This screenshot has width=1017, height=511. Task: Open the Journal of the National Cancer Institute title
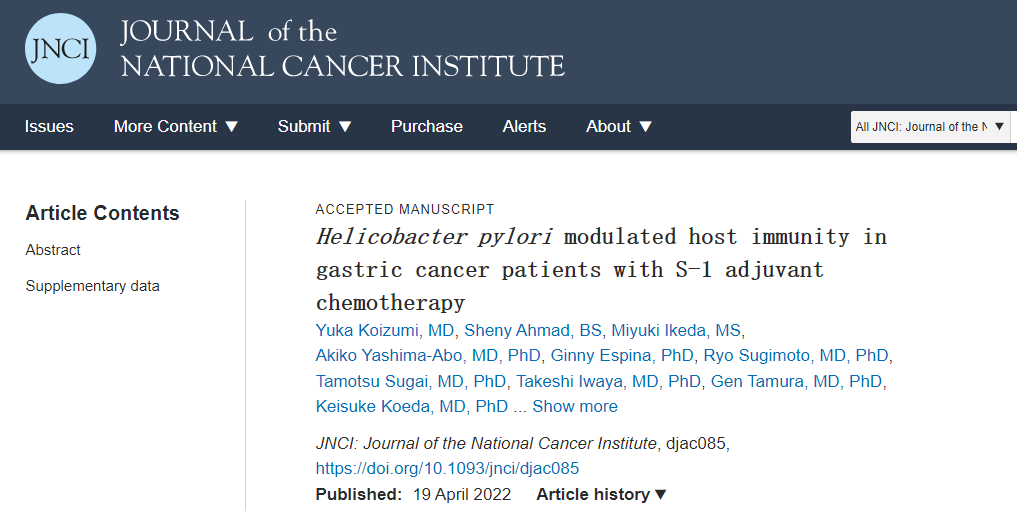342,49
